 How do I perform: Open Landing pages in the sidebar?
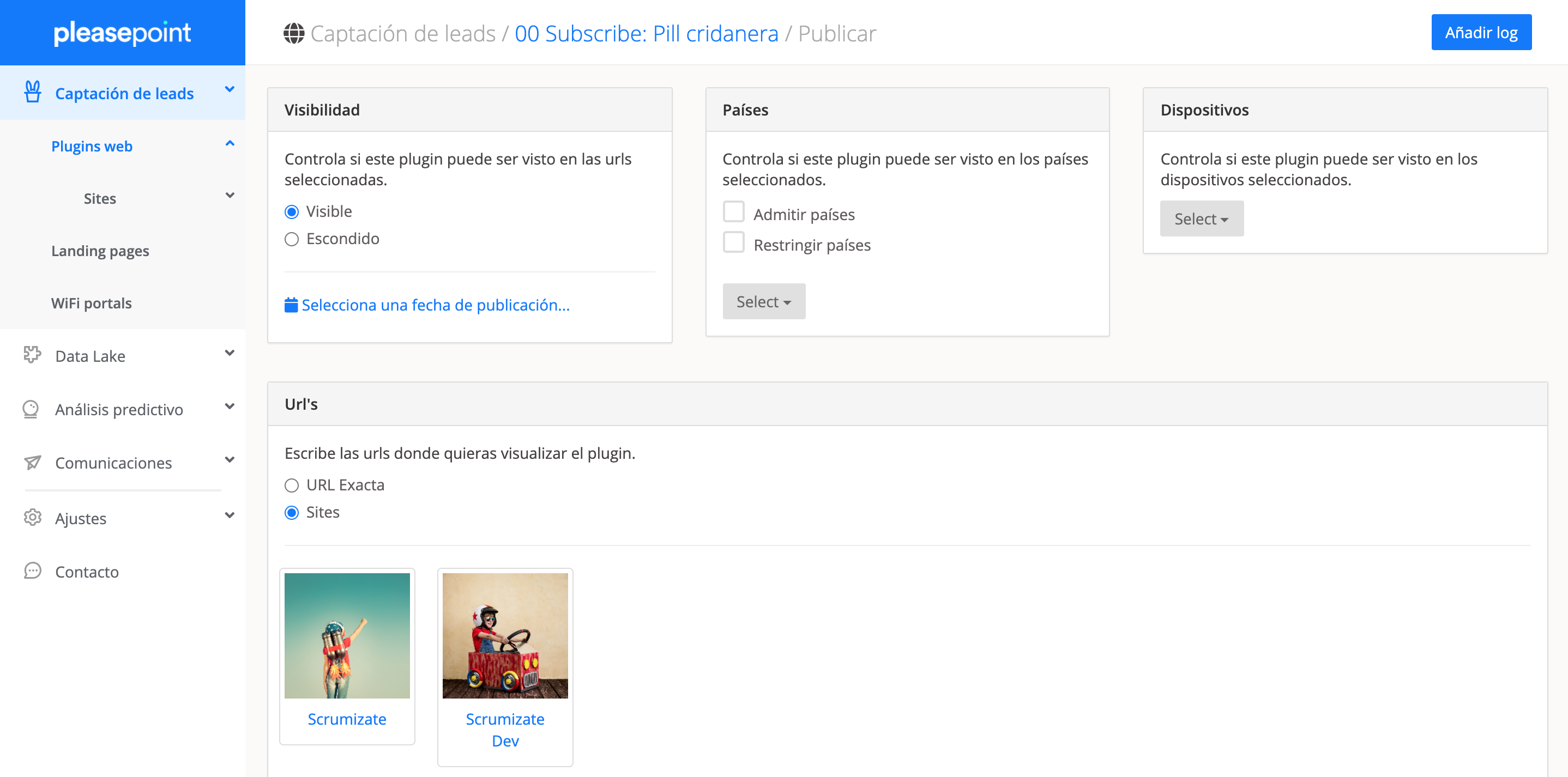pos(100,251)
